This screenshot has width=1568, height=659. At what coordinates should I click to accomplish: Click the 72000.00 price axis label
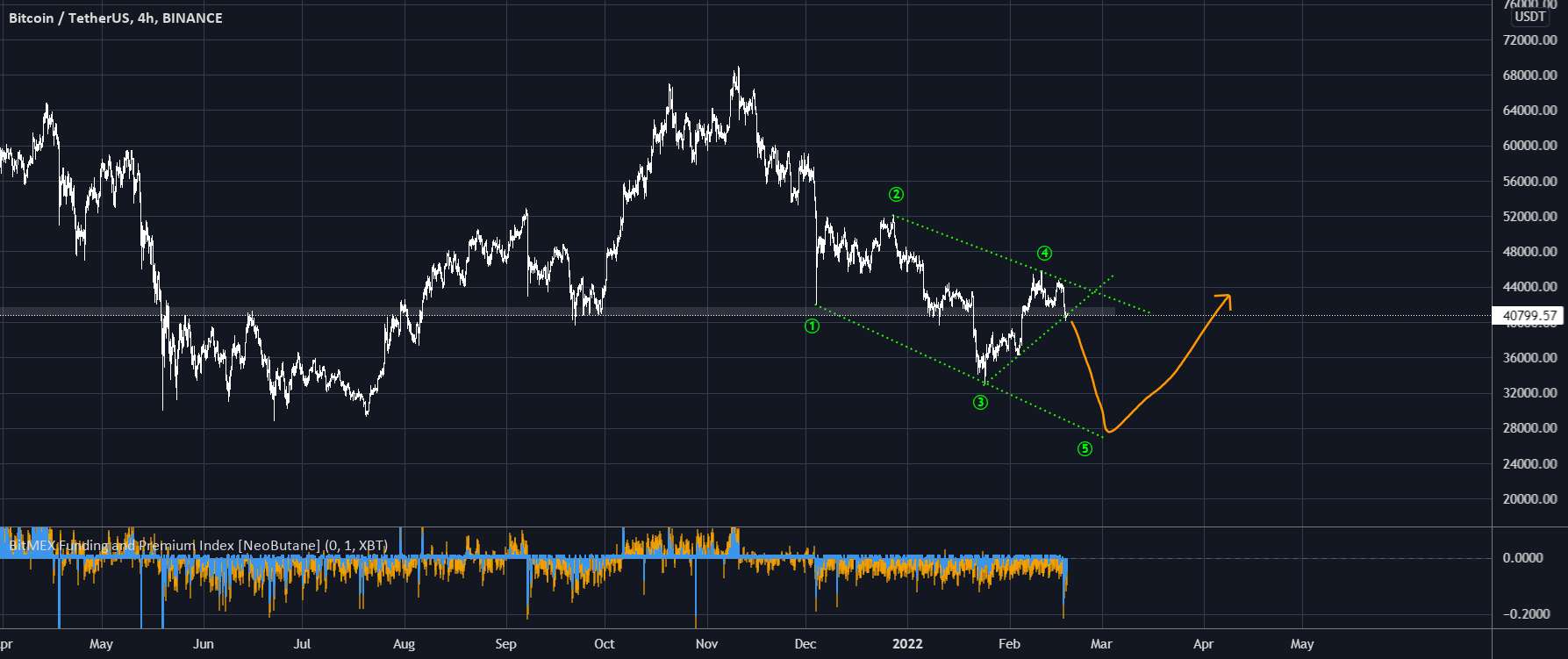click(x=1530, y=40)
